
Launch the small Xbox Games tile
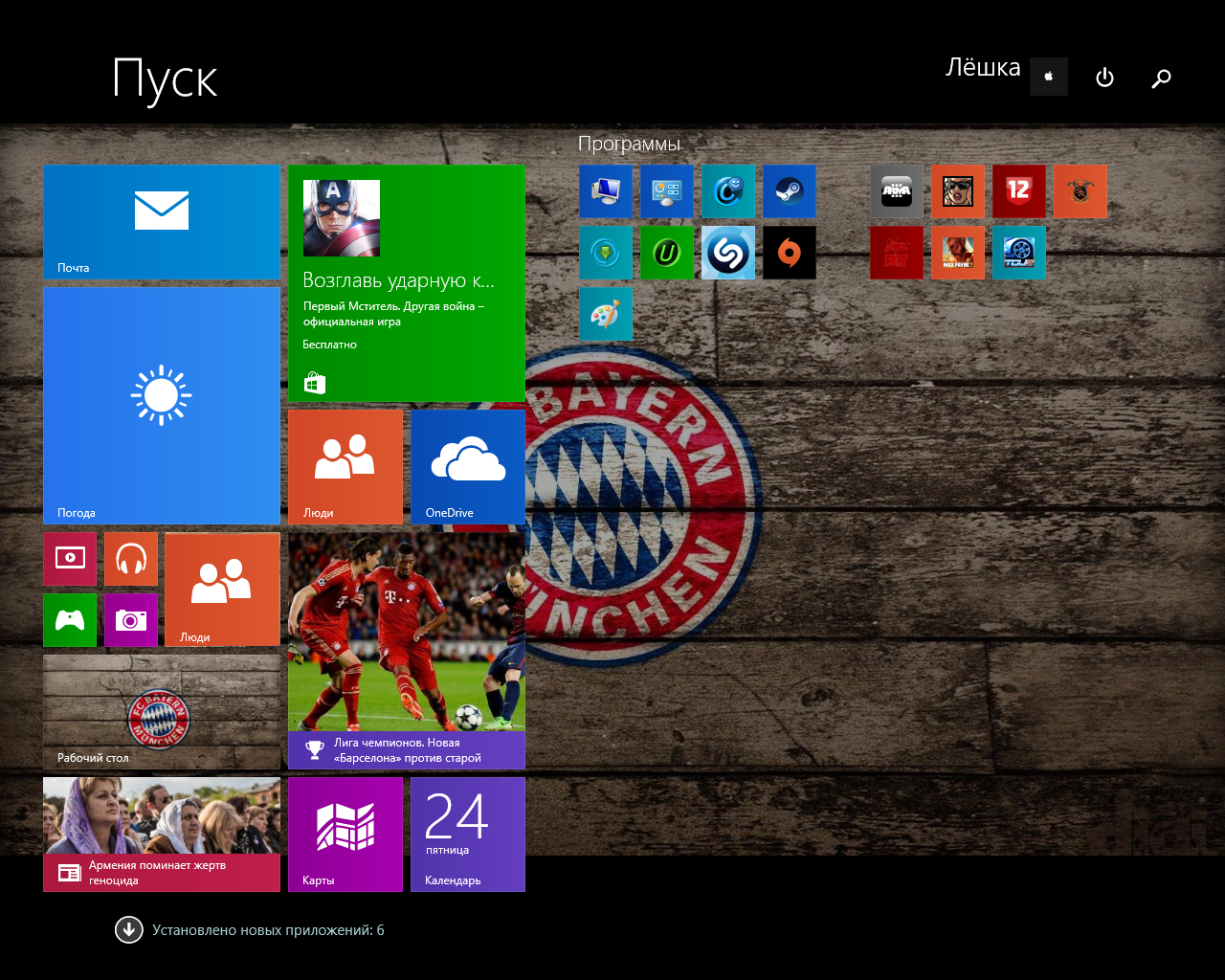(70, 620)
